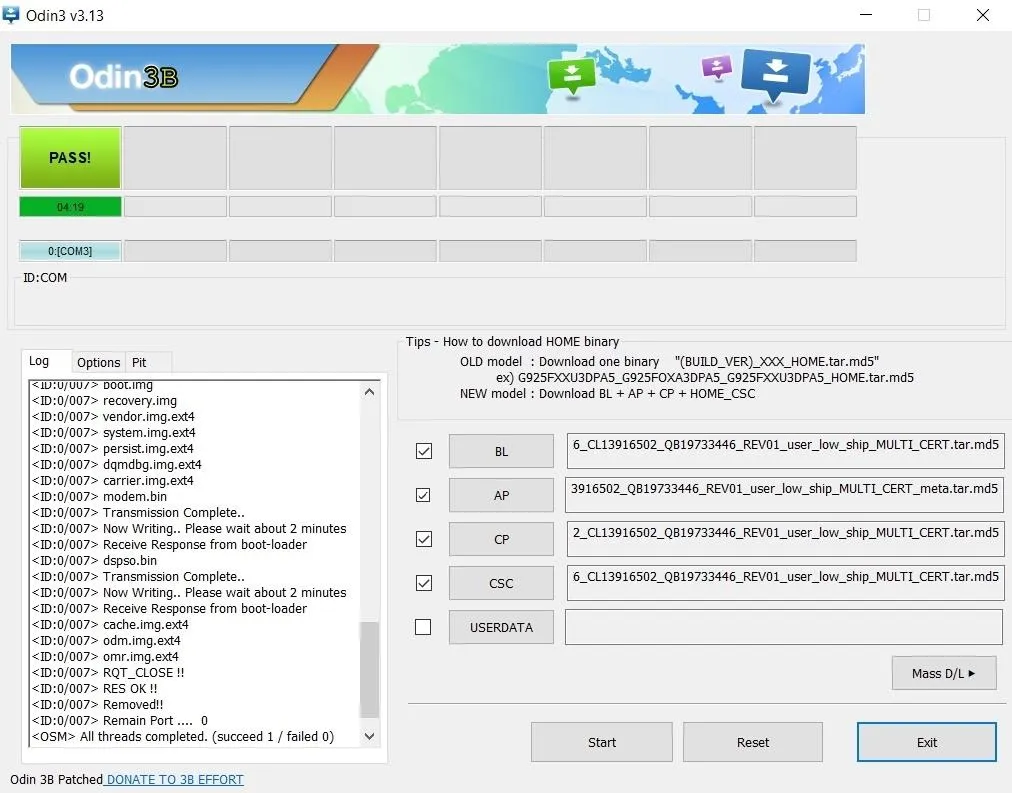This screenshot has width=1012, height=793.
Task: Click the AP button to choose file
Action: point(501,495)
